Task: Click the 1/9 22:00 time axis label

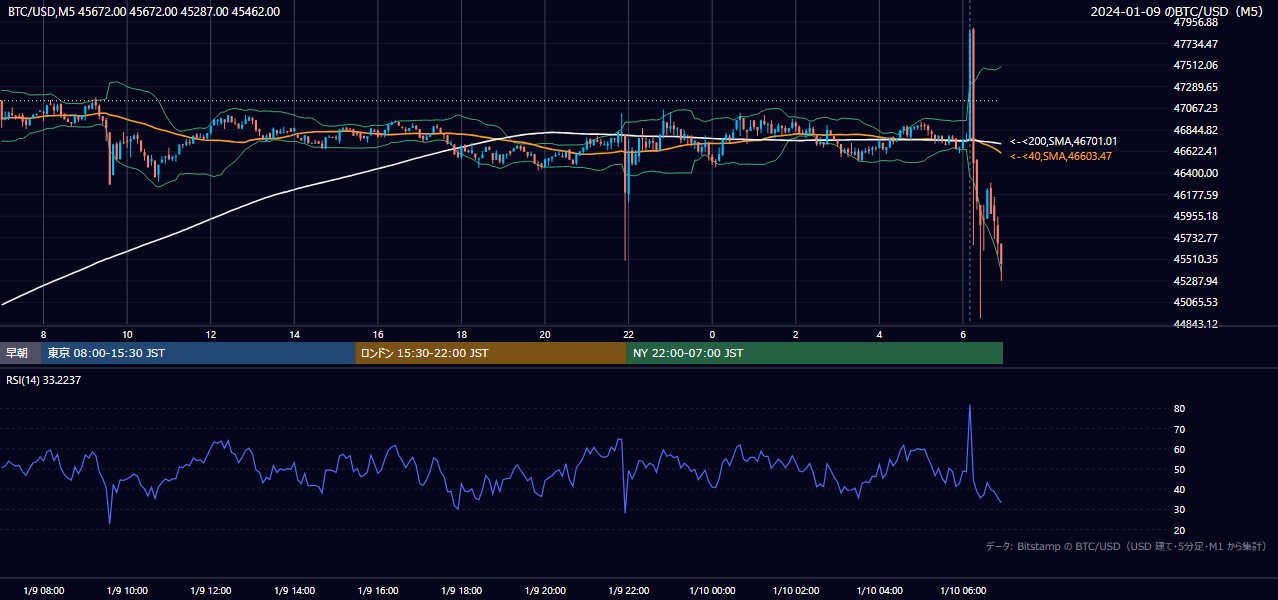Action: (629, 591)
